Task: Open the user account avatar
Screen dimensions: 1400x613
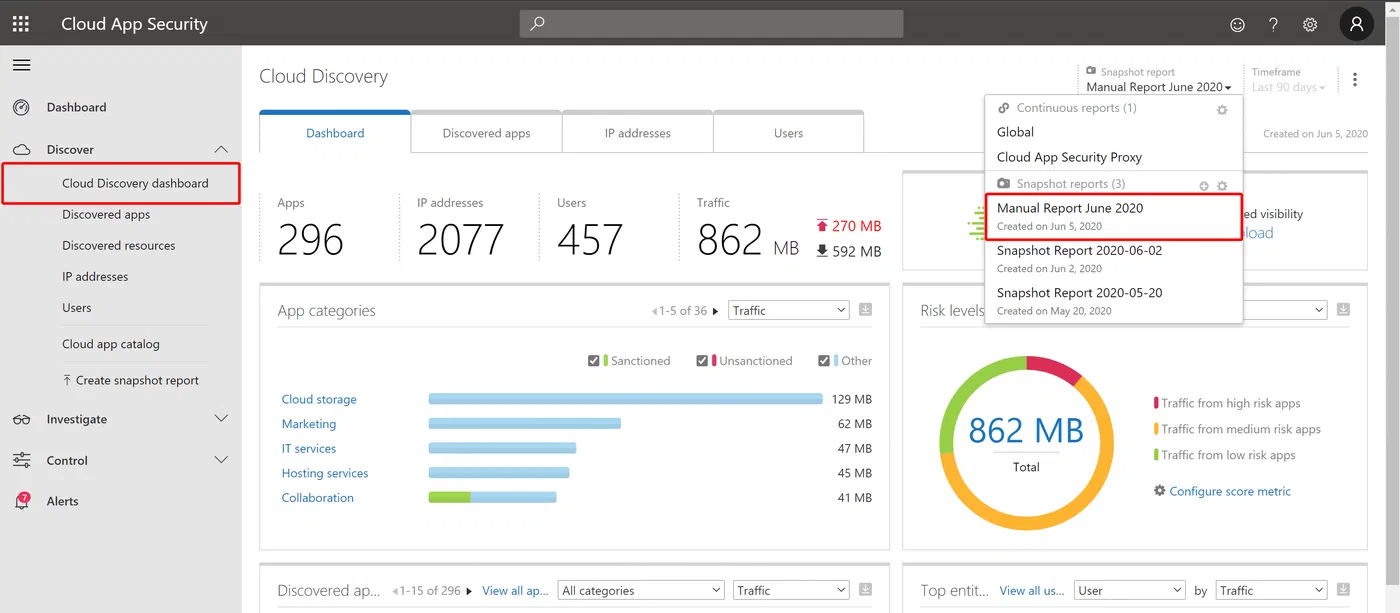Action: tap(1356, 24)
